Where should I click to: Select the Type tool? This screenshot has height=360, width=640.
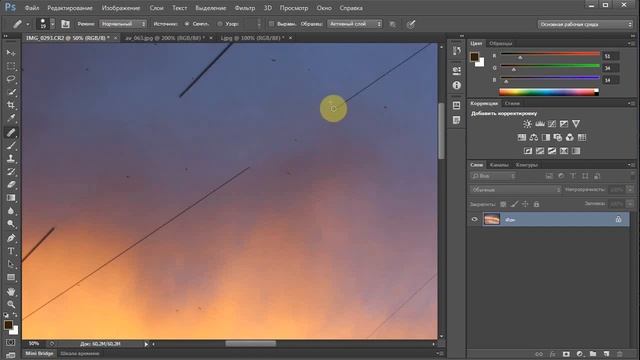11,251
